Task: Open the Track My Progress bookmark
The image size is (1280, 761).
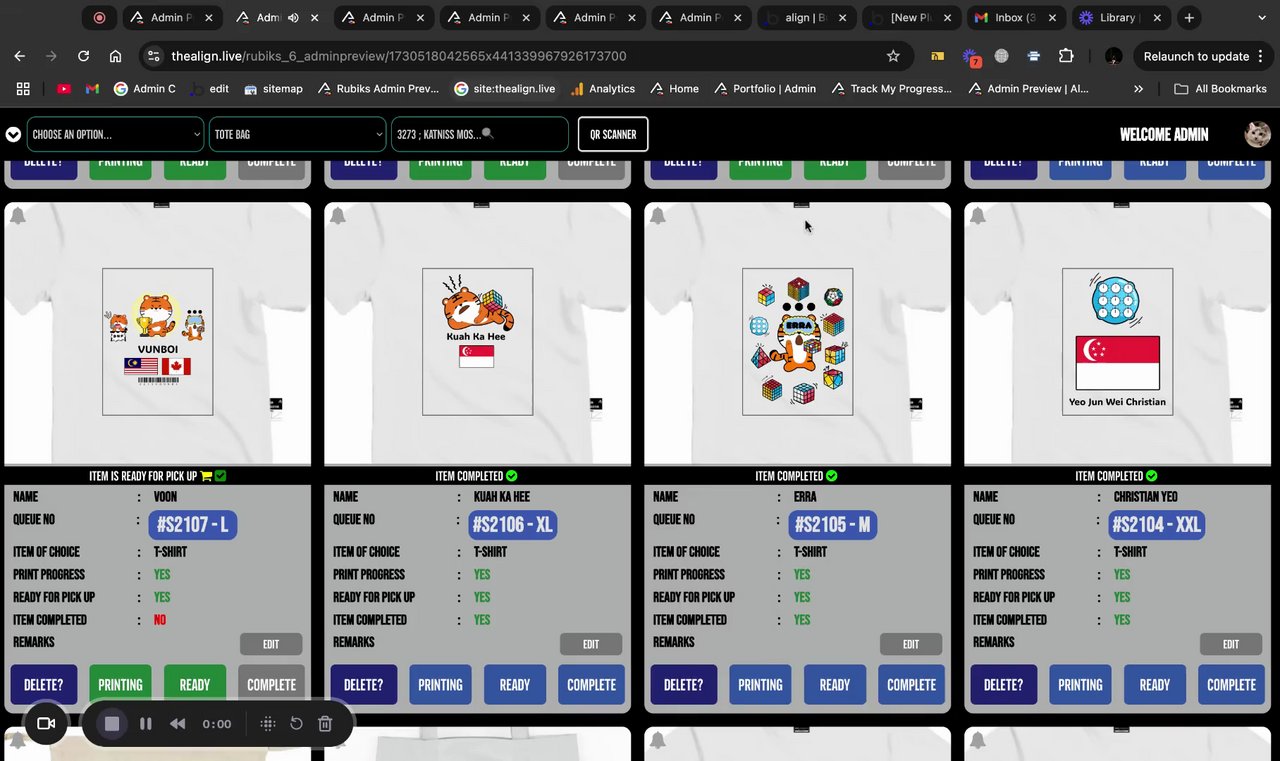Action: [891, 88]
